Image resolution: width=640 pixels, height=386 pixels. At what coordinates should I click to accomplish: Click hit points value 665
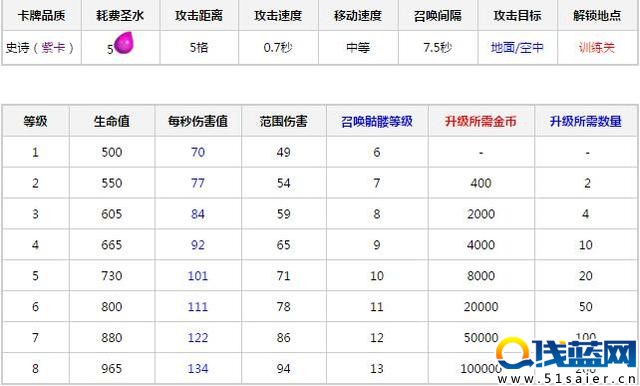pos(111,245)
